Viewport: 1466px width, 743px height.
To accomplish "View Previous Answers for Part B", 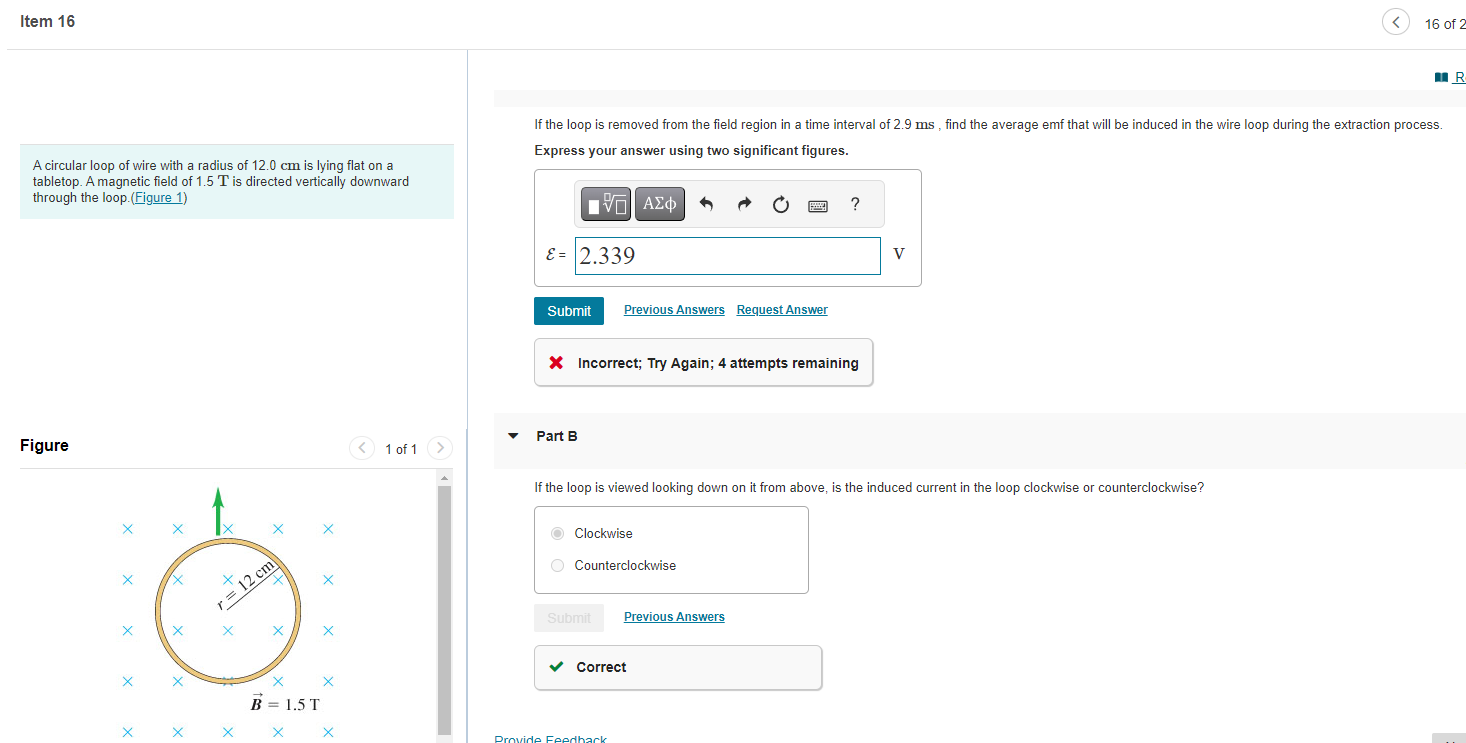I will (x=674, y=617).
